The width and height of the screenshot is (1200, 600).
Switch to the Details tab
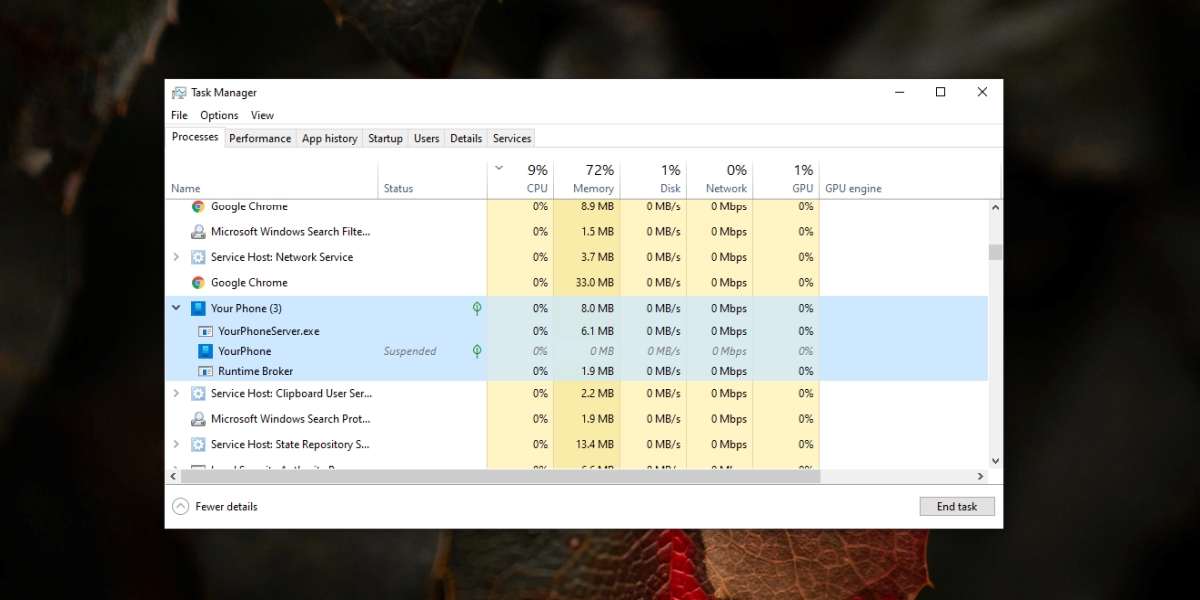(x=466, y=139)
